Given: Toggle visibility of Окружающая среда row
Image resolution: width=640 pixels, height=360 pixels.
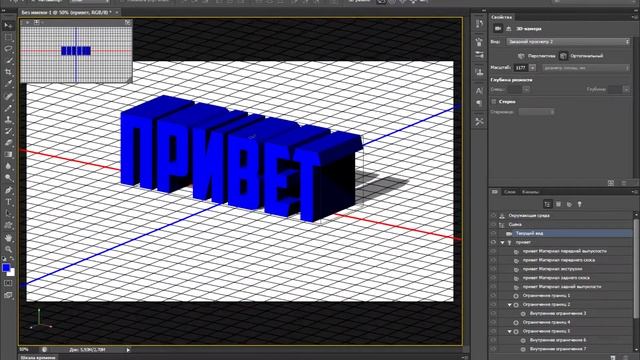Looking at the screenshot, I should 493,216.
